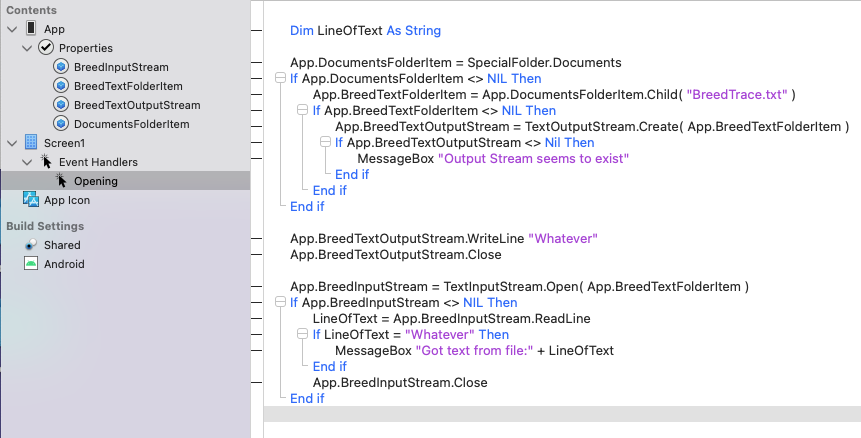Click the Opening event handler icon
Image resolution: width=861 pixels, height=438 pixels.
(61, 181)
